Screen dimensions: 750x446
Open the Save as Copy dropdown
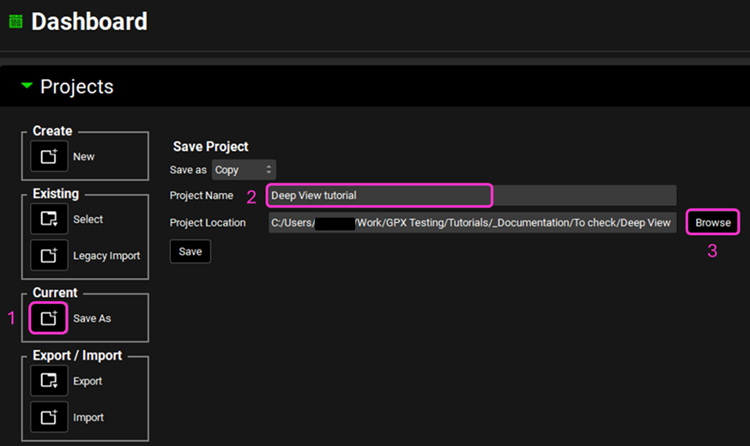pyautogui.click(x=242, y=170)
